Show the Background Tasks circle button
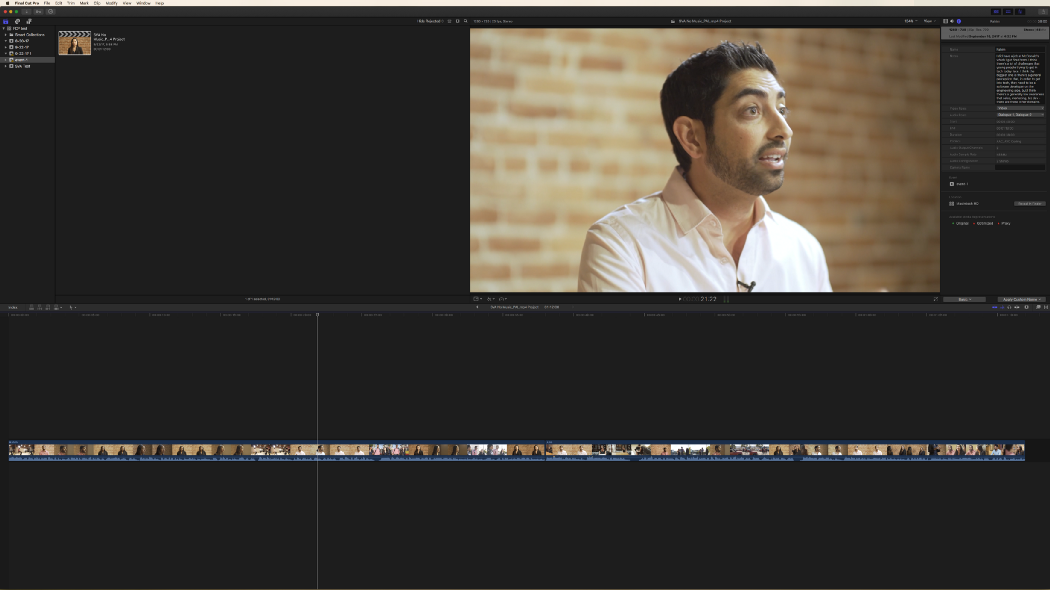 pyautogui.click(x=50, y=11)
